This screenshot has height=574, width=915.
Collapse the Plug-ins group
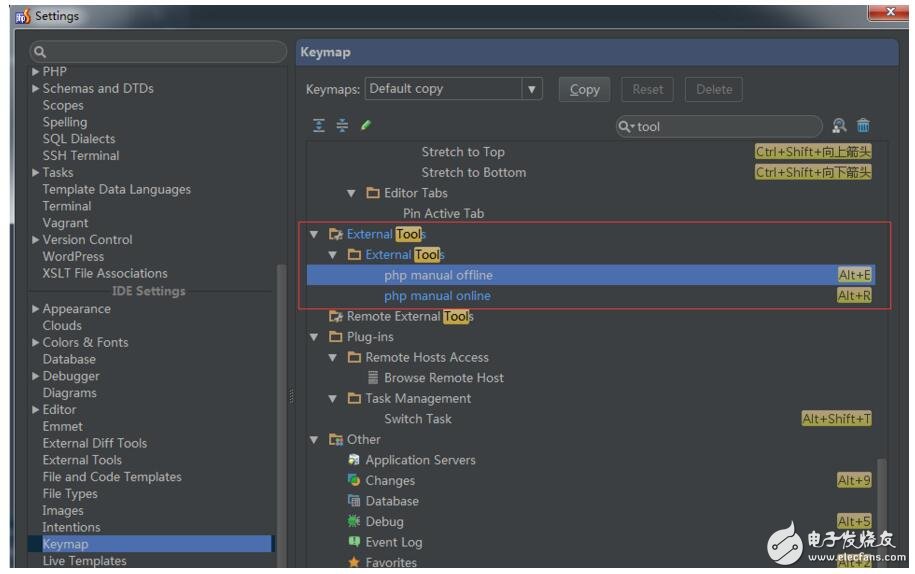[315, 337]
